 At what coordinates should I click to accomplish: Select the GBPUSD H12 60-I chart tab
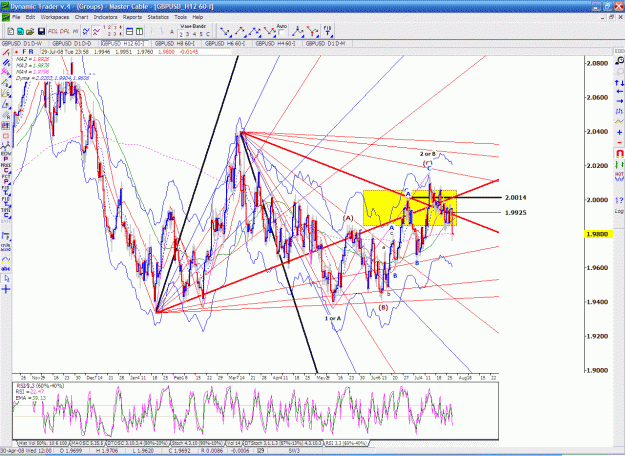coord(124,43)
